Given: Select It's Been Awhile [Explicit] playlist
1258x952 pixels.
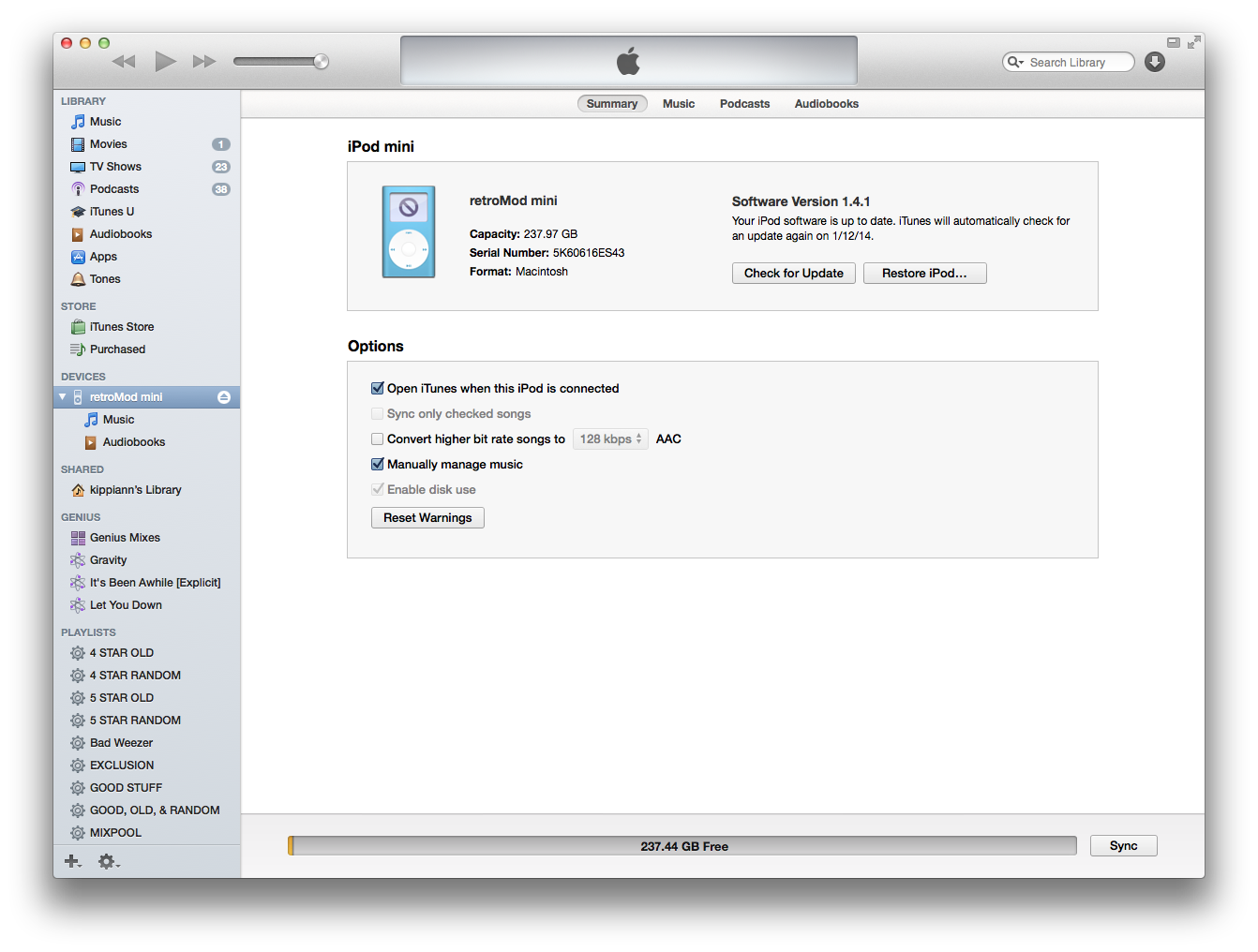Looking at the screenshot, I should coord(147,583).
